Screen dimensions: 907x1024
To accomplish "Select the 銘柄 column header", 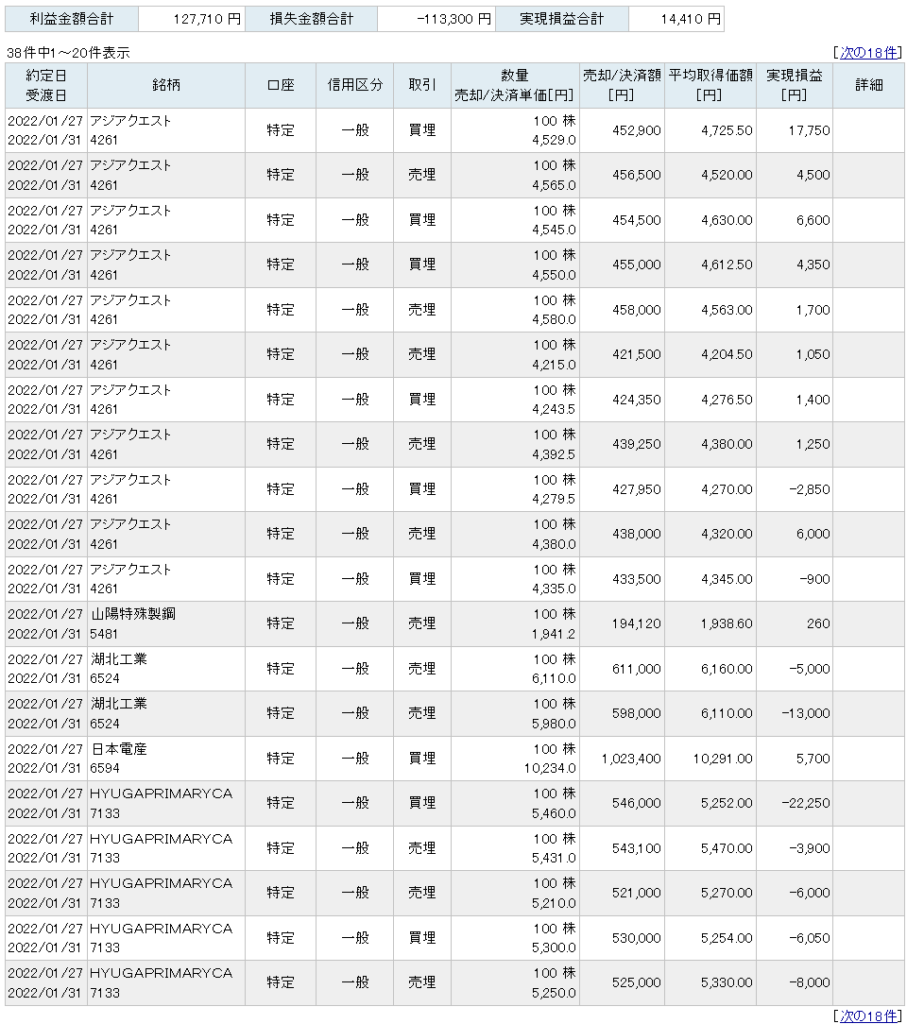I will (x=166, y=86).
